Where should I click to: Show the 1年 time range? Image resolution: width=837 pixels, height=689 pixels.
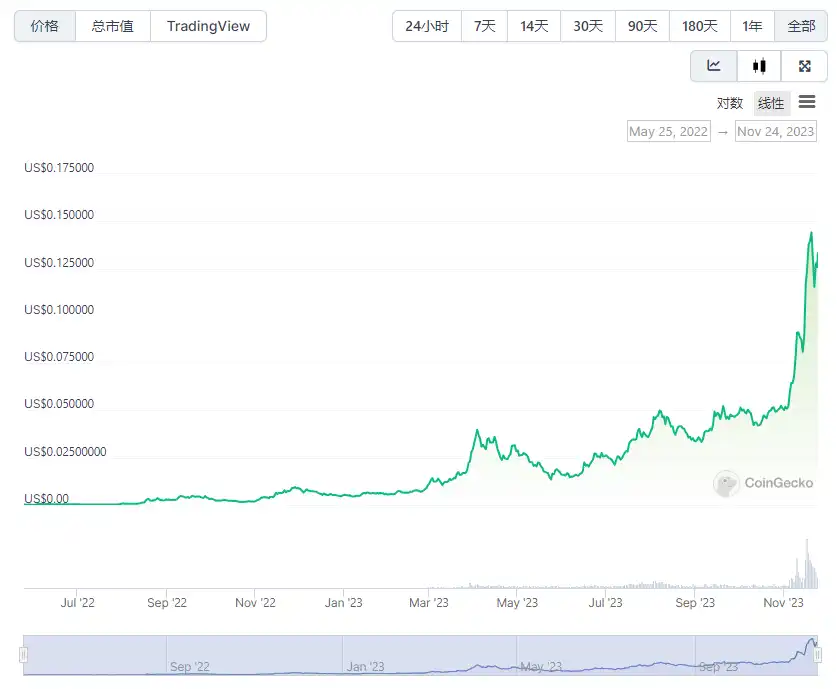point(752,26)
